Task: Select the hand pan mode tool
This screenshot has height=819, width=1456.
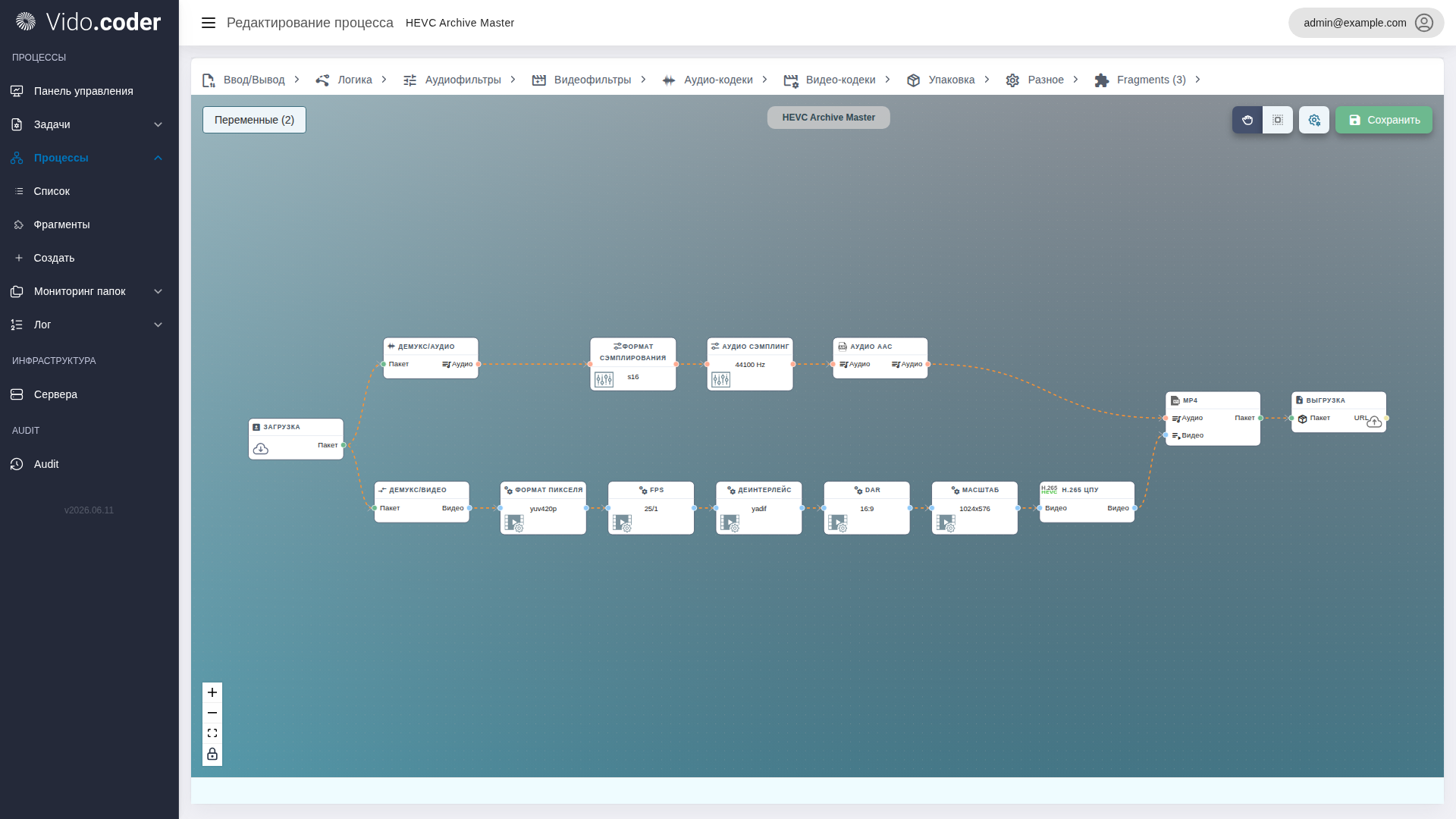Action: [1247, 120]
